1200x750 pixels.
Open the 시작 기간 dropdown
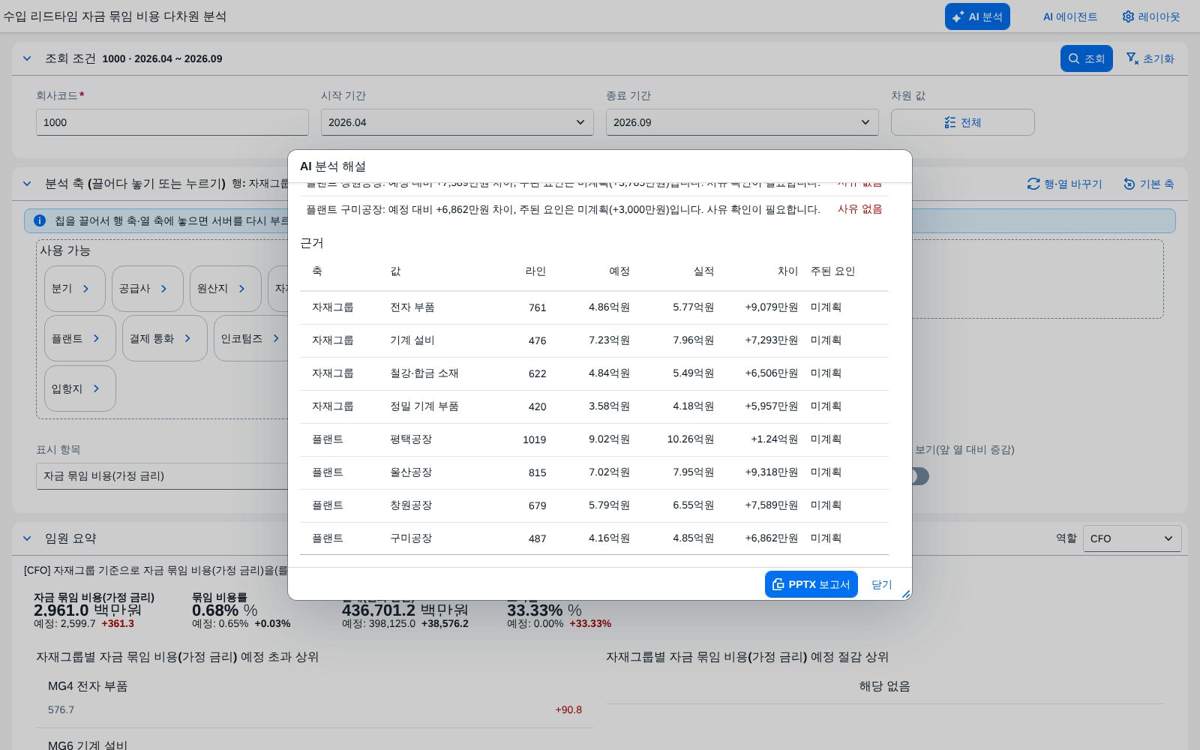(x=457, y=122)
